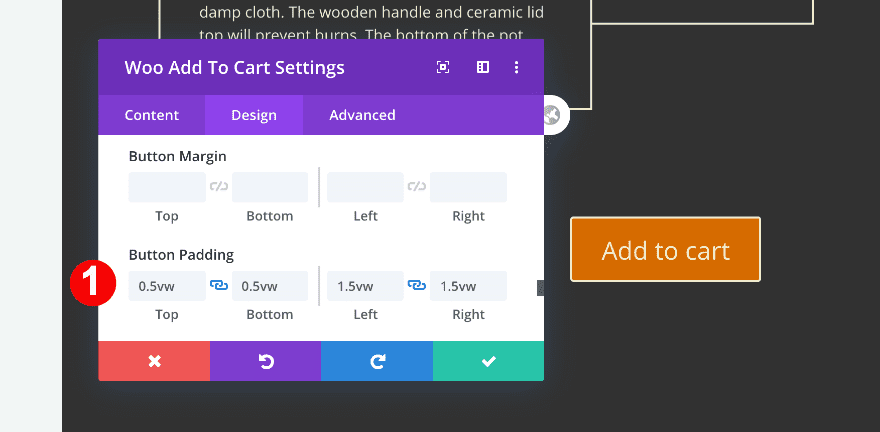This screenshot has height=432, width=880.
Task: Switch to the Content tab
Action: pos(152,115)
